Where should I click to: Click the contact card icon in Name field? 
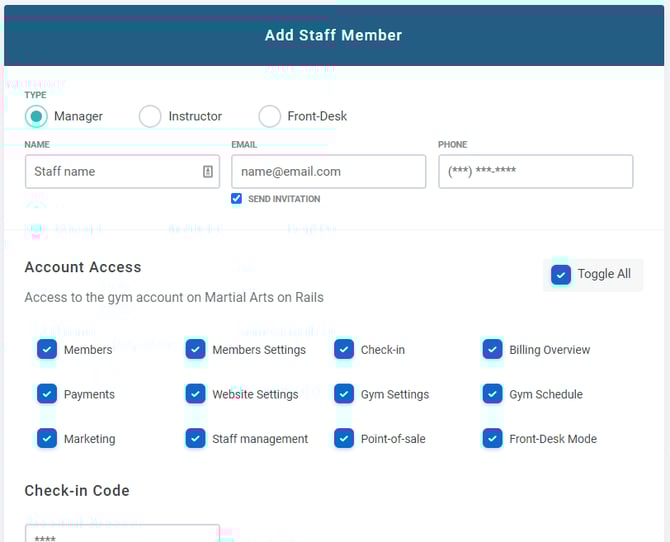click(x=208, y=172)
